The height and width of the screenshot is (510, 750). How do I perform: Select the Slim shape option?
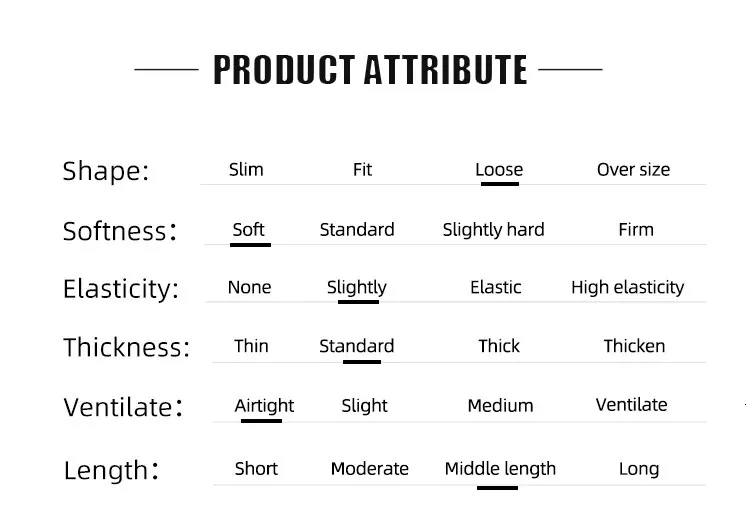(246, 170)
